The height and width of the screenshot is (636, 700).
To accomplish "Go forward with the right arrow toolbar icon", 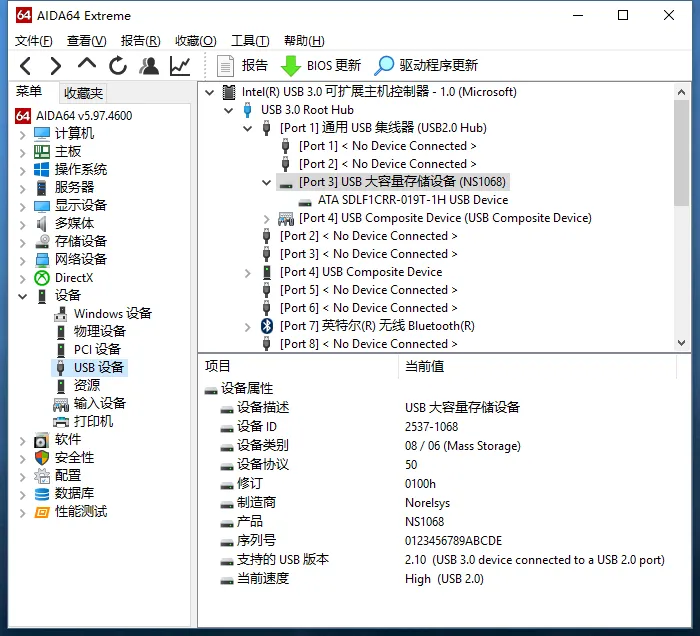I will click(x=55, y=66).
